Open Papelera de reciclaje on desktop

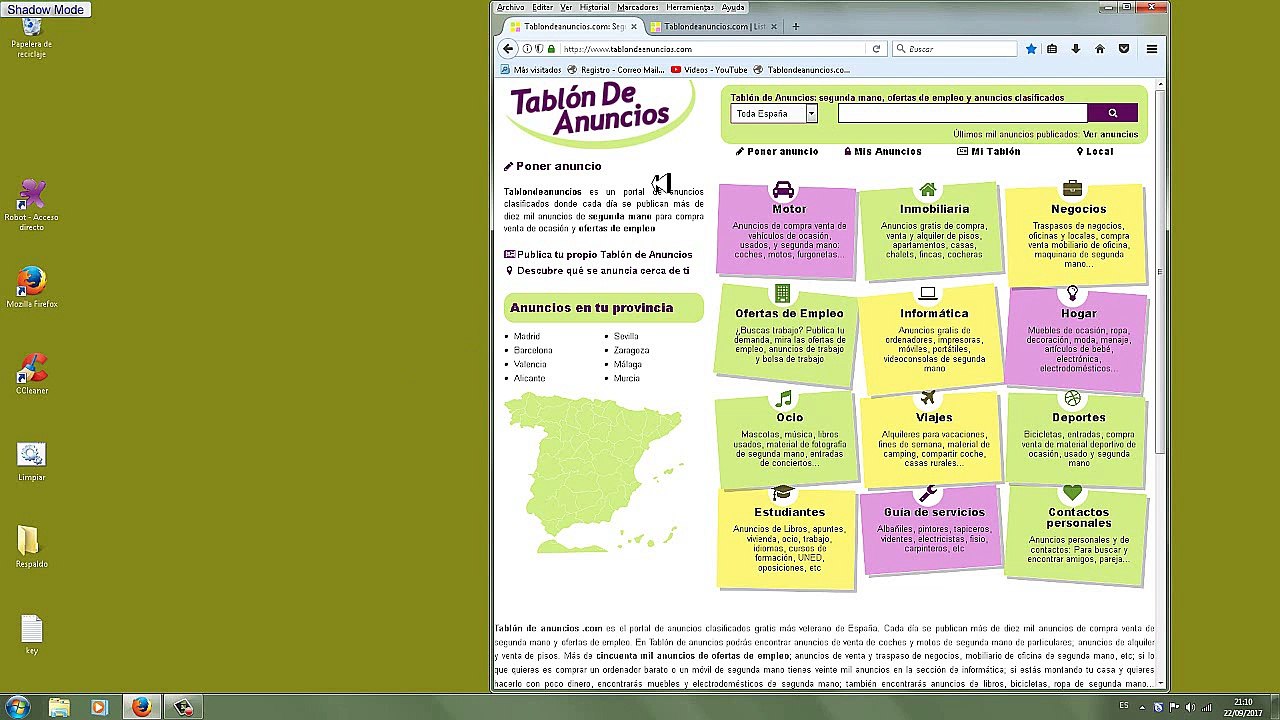pos(32,37)
